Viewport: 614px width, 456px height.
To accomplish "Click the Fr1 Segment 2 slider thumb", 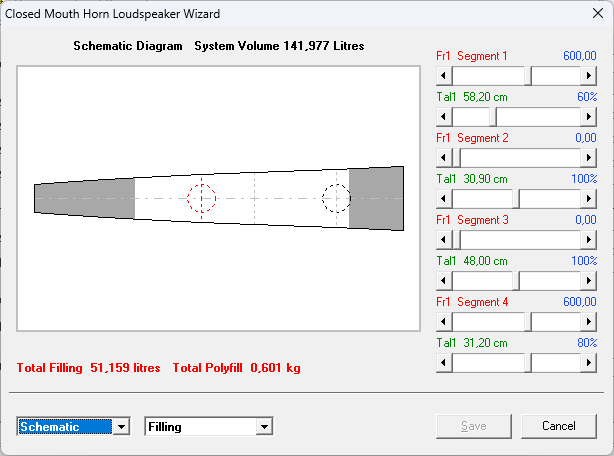I will (x=456, y=158).
